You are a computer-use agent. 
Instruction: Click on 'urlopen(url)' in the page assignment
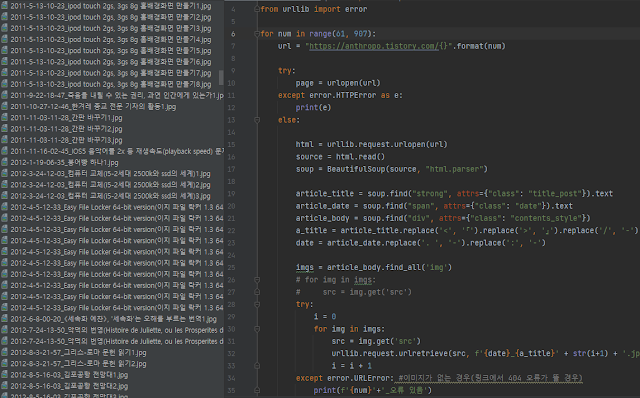click(353, 83)
